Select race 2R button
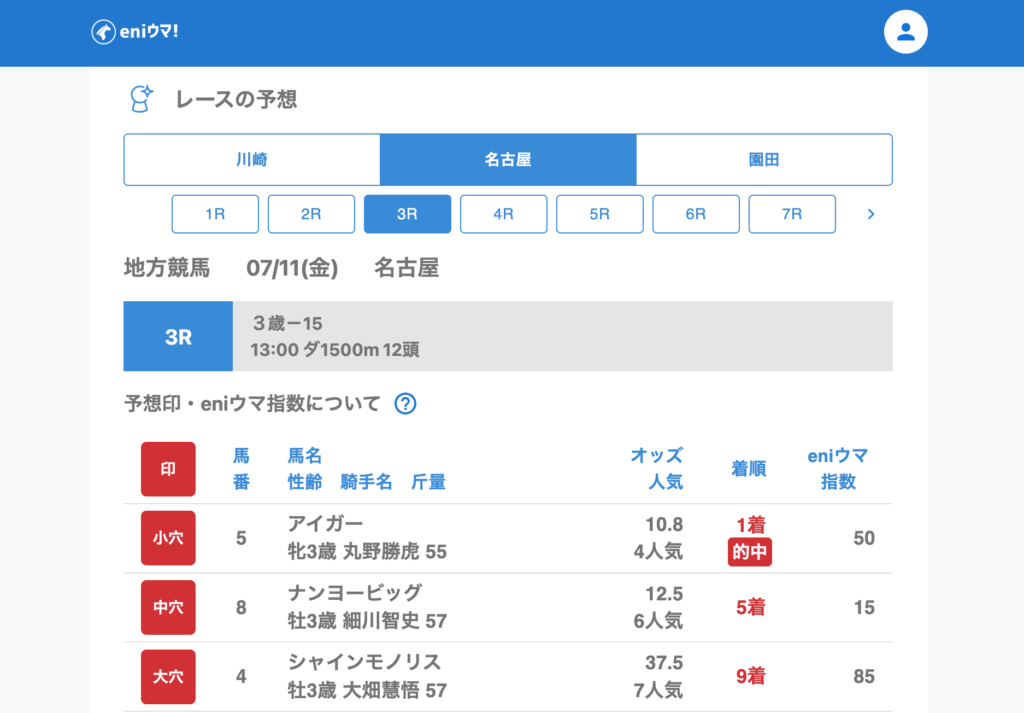Image resolution: width=1024 pixels, height=713 pixels. (x=311, y=214)
